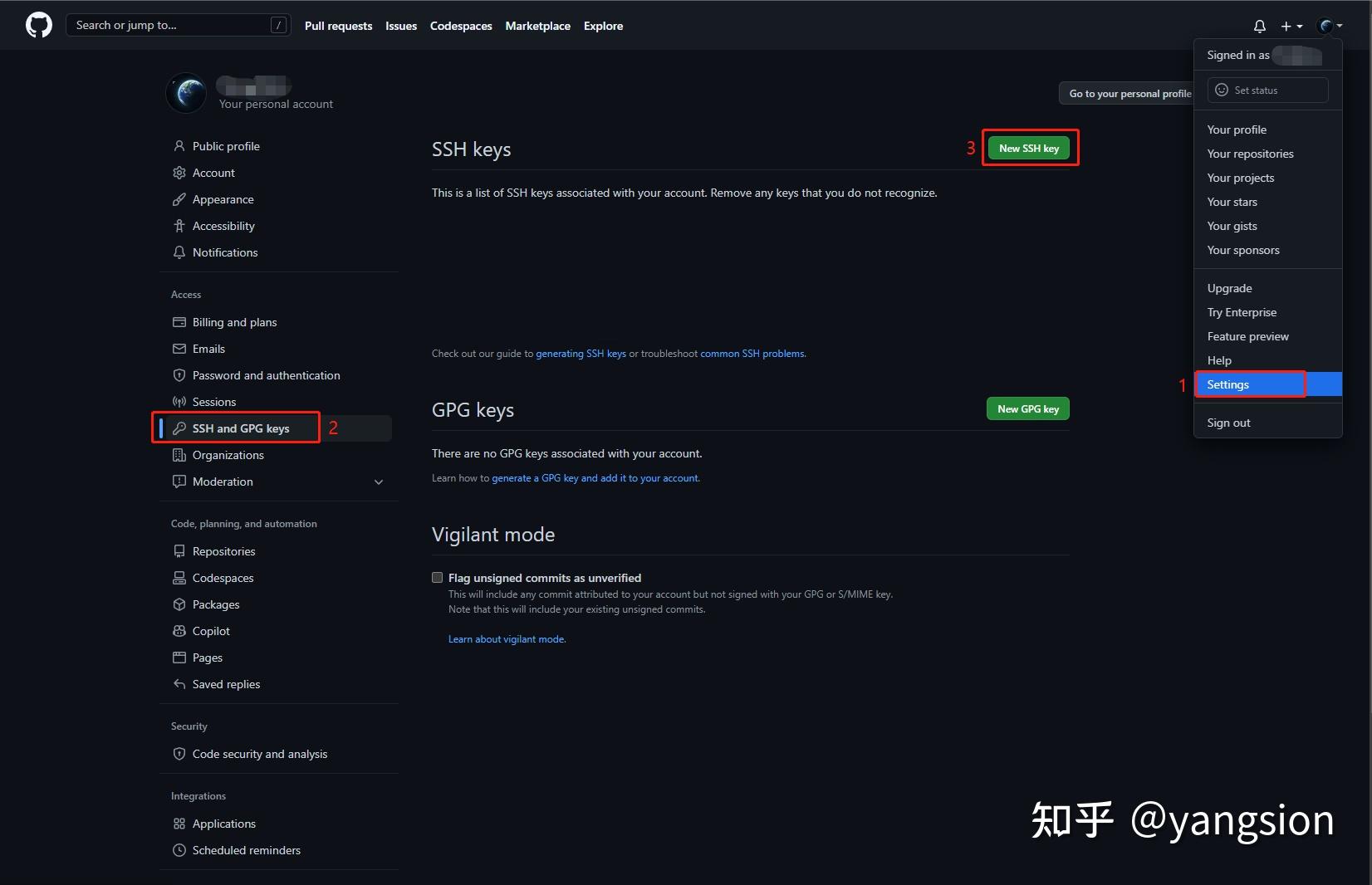This screenshot has width=1372, height=885.
Task: Check Flag unsigned commits as unverified
Action: pyautogui.click(x=437, y=577)
